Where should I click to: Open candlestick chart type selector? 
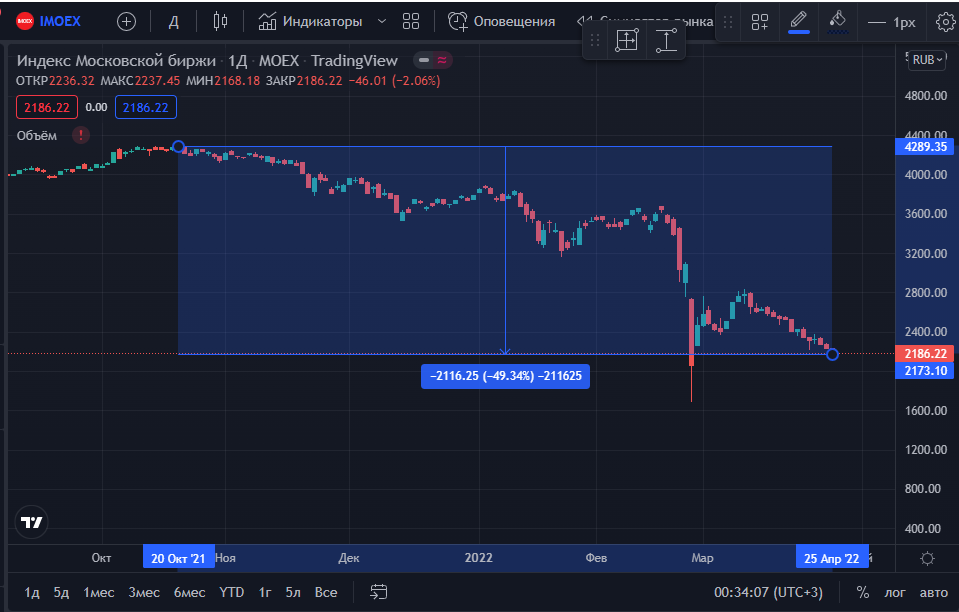220,22
